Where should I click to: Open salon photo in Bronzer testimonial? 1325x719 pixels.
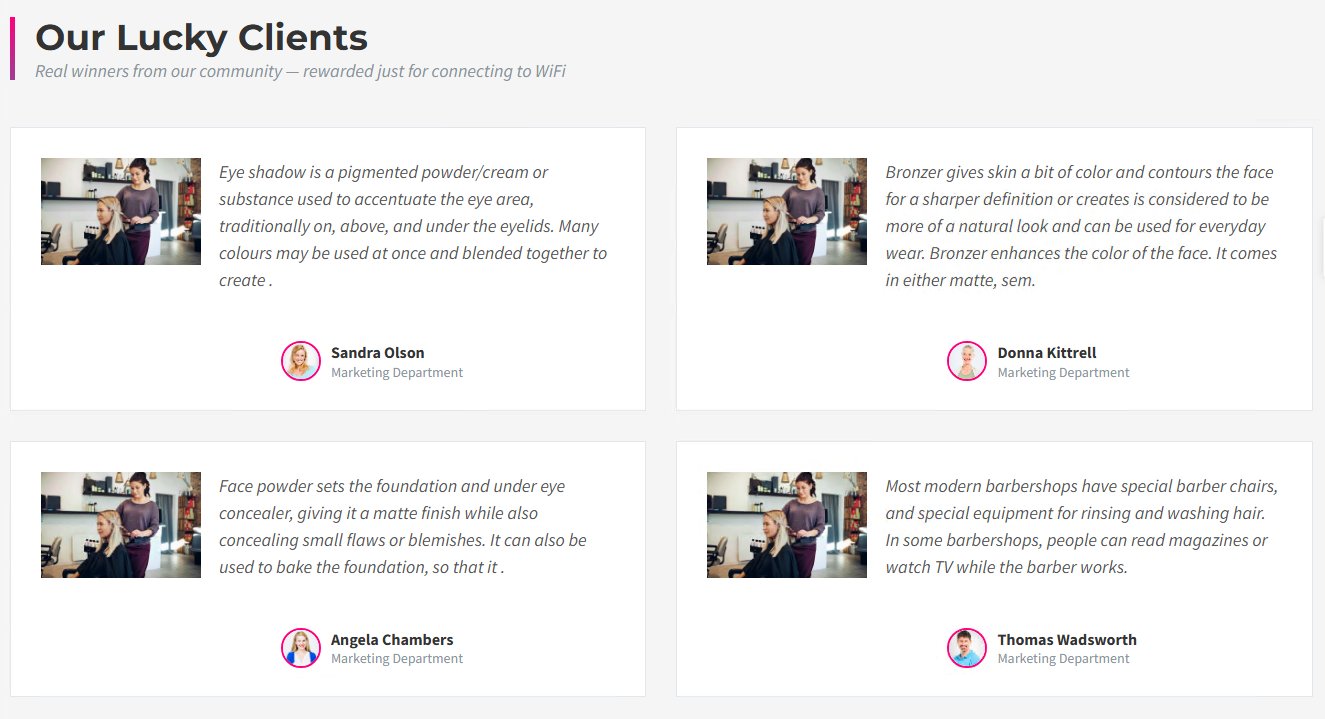(x=787, y=211)
